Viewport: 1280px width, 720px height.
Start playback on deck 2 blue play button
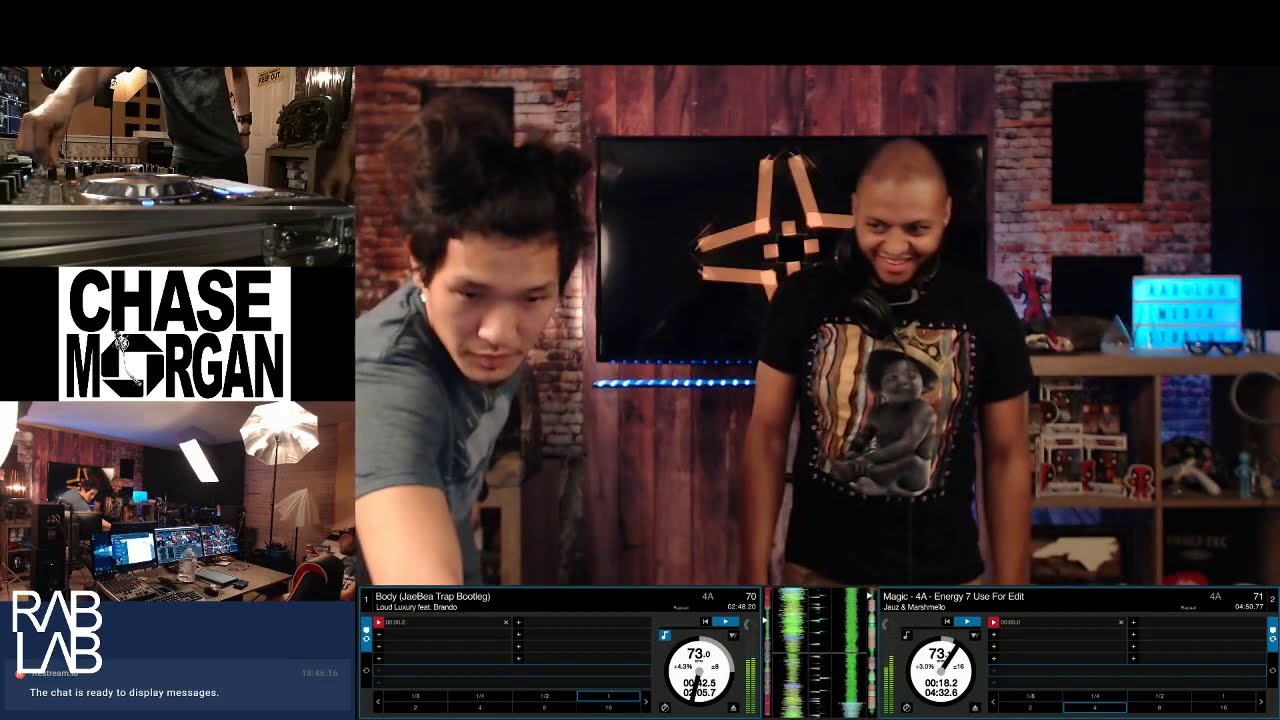click(967, 621)
